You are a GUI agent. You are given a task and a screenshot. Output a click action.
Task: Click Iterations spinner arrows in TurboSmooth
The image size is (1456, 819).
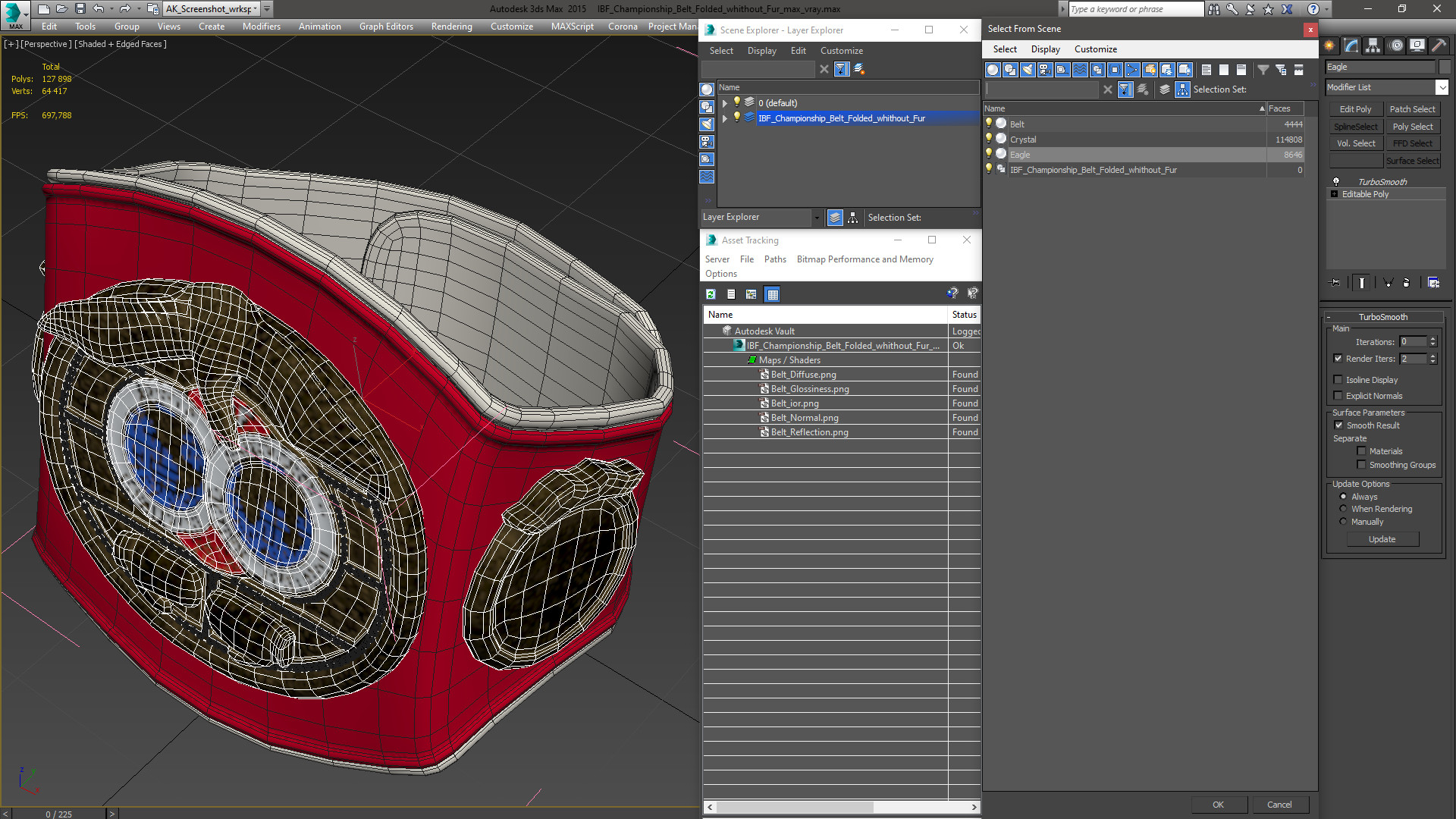1432,342
